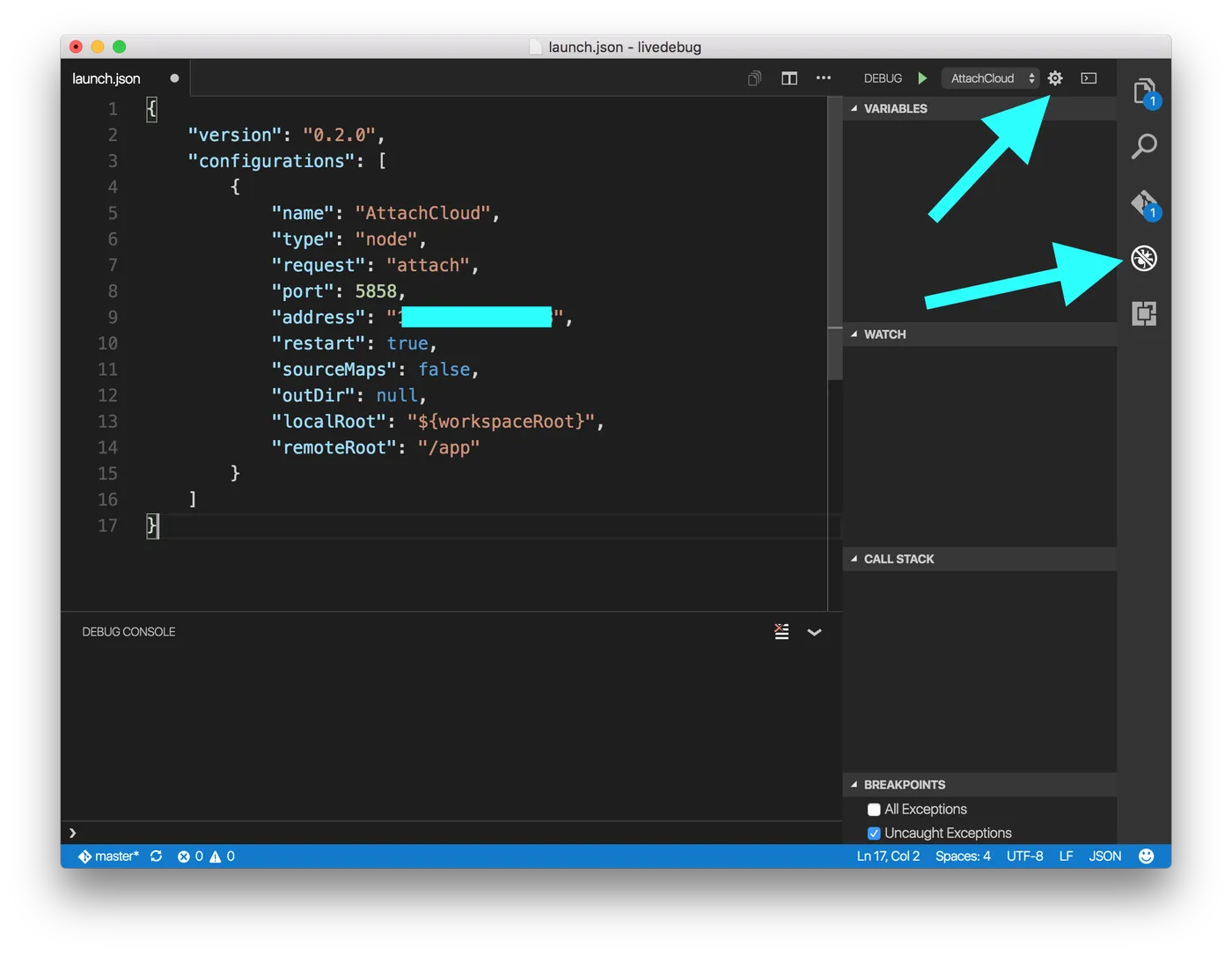
Task: Enable the All Exceptions checkbox
Action: click(x=874, y=809)
